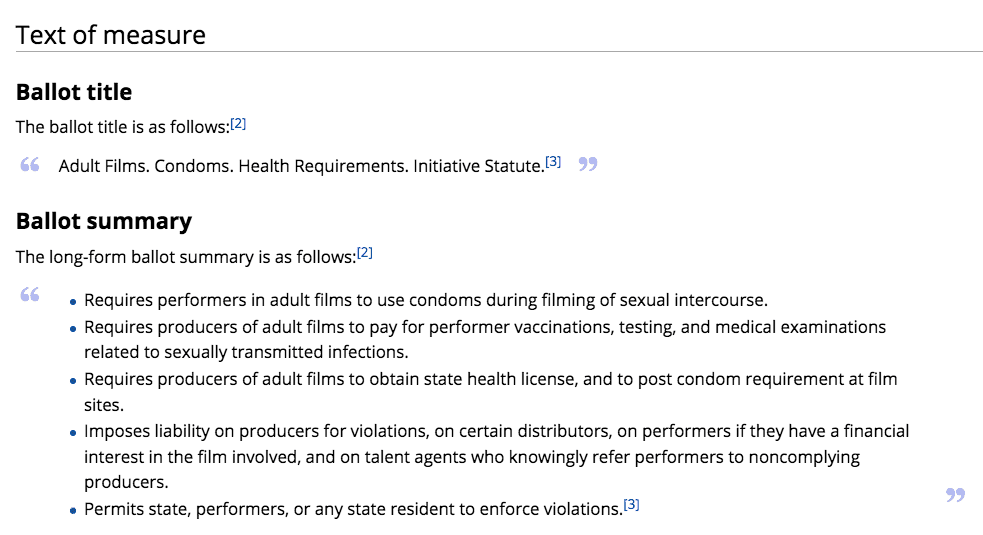Click the bullet dot before 'Imposes liability on producers'
983x535 pixels.
pos(74,433)
